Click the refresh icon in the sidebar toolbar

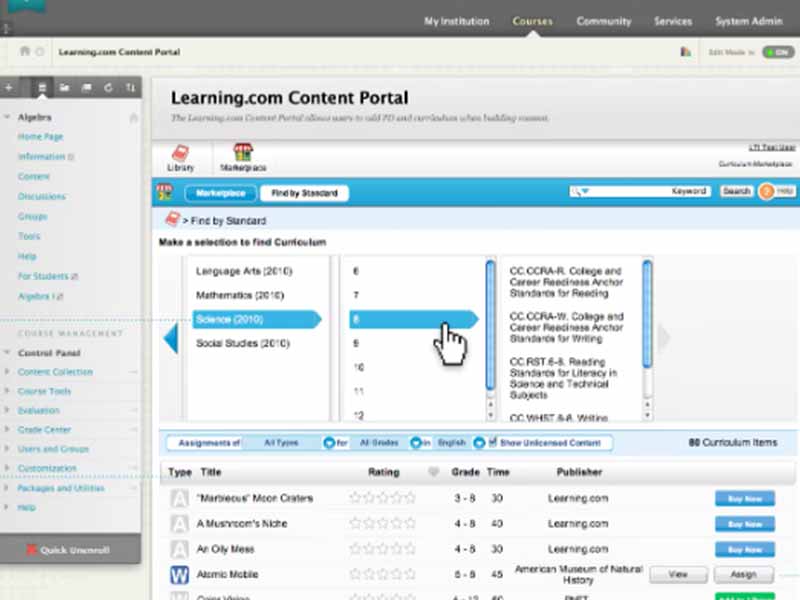coord(108,88)
